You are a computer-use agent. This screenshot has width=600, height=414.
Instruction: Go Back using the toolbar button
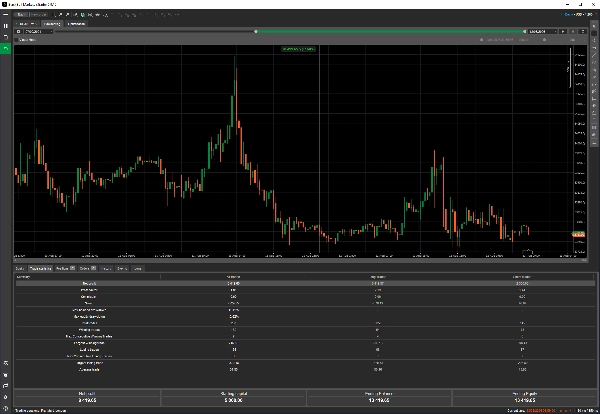pos(21,15)
